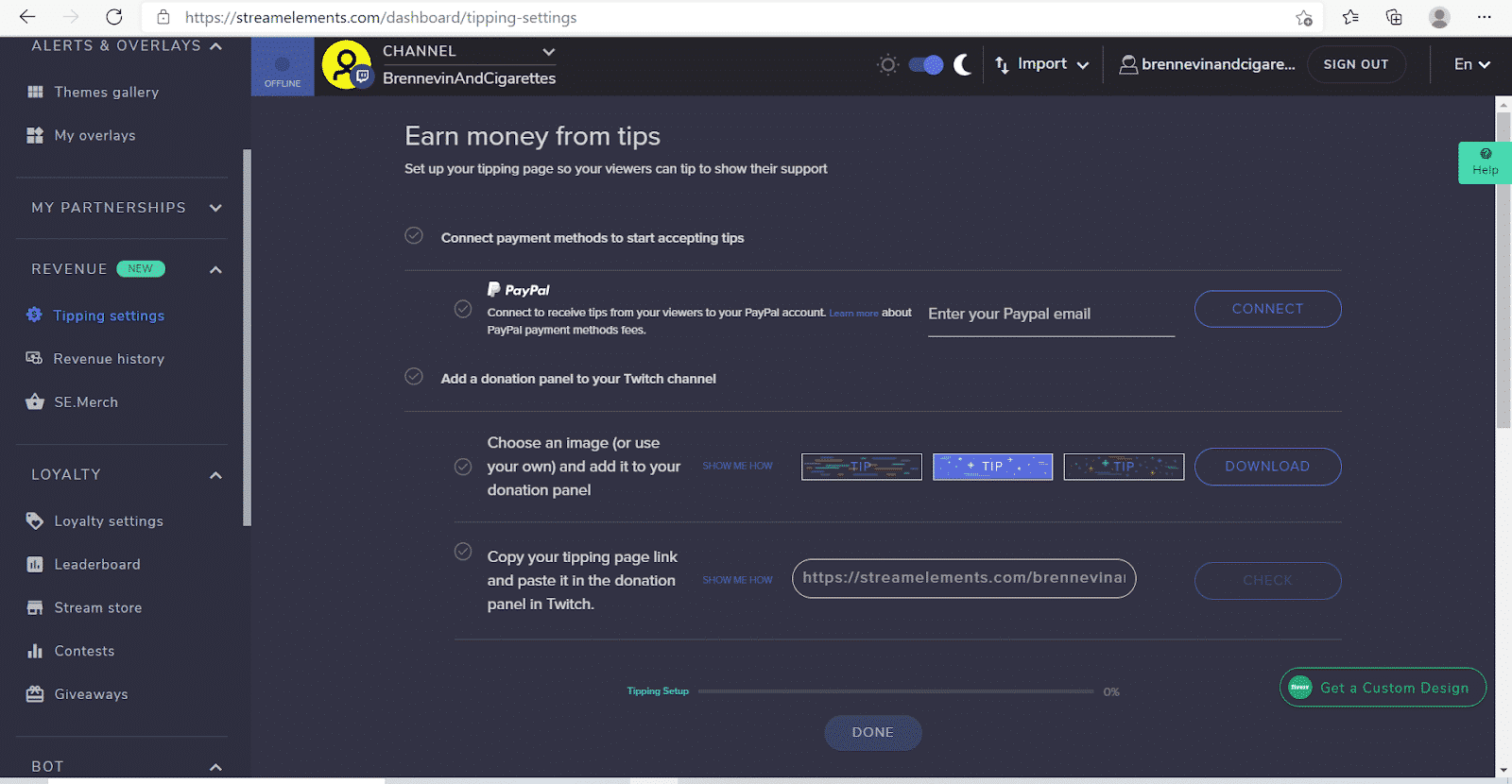Image resolution: width=1512 pixels, height=784 pixels.
Task: Click the CHECK button
Action: pos(1267,581)
